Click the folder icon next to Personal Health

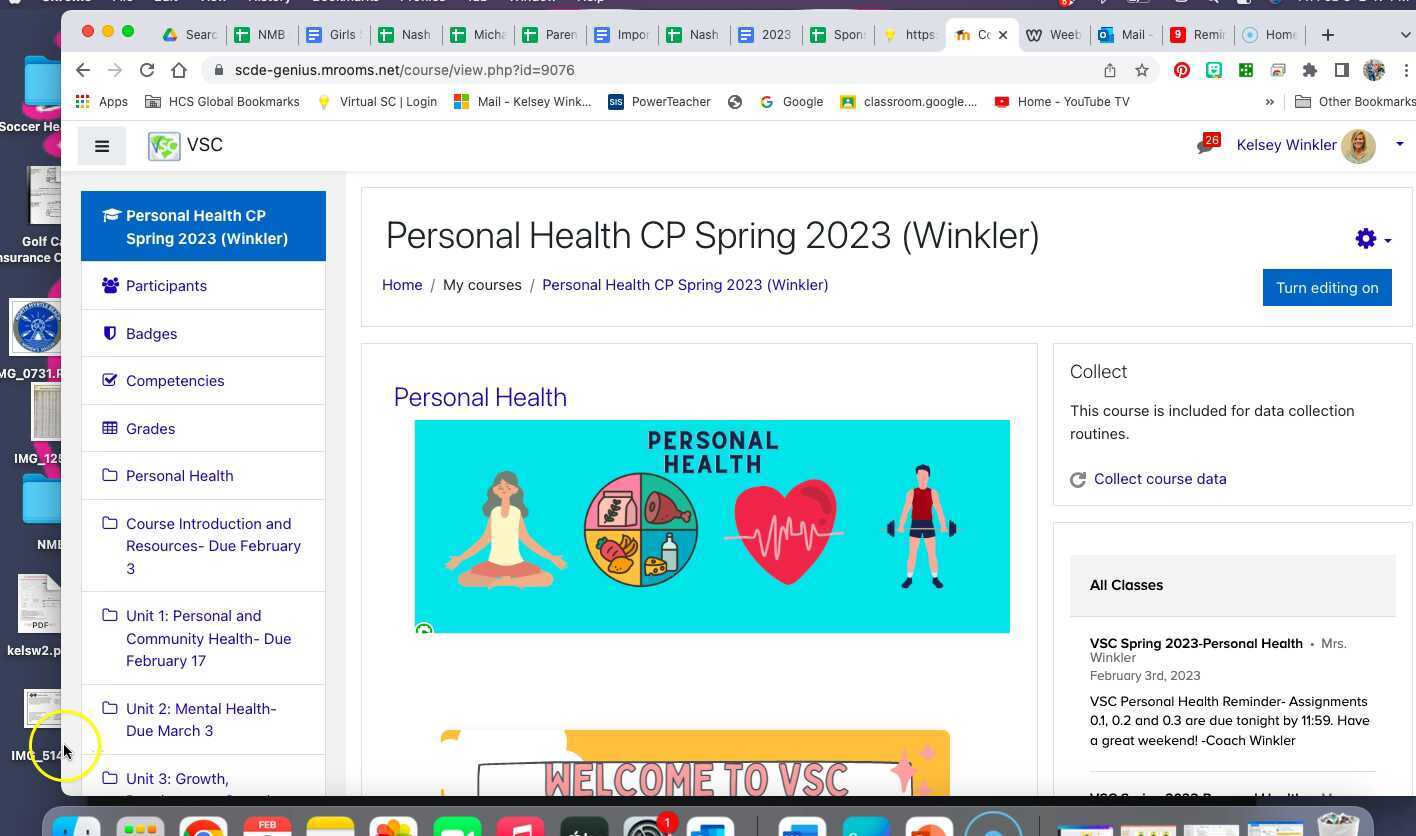[109, 475]
